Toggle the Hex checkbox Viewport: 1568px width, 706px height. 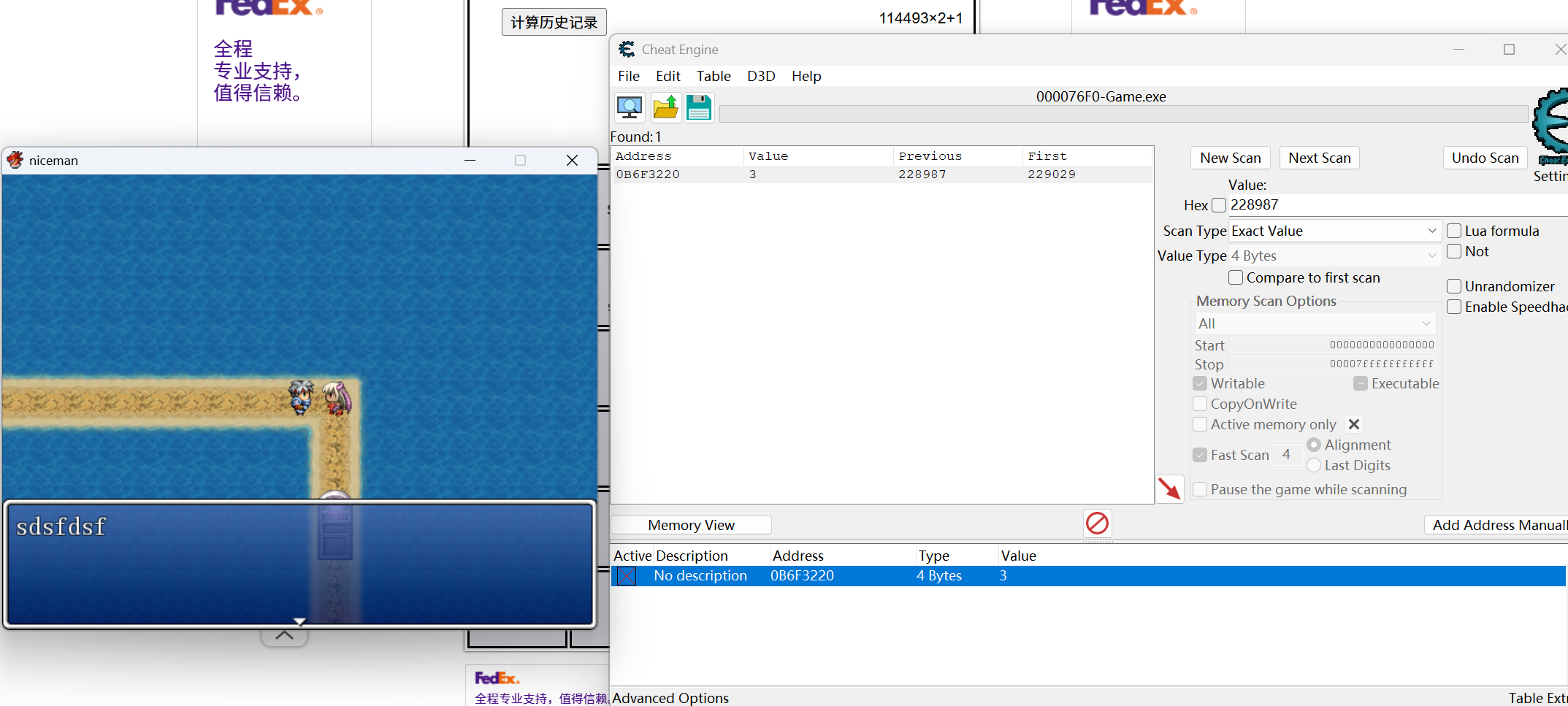click(1218, 205)
